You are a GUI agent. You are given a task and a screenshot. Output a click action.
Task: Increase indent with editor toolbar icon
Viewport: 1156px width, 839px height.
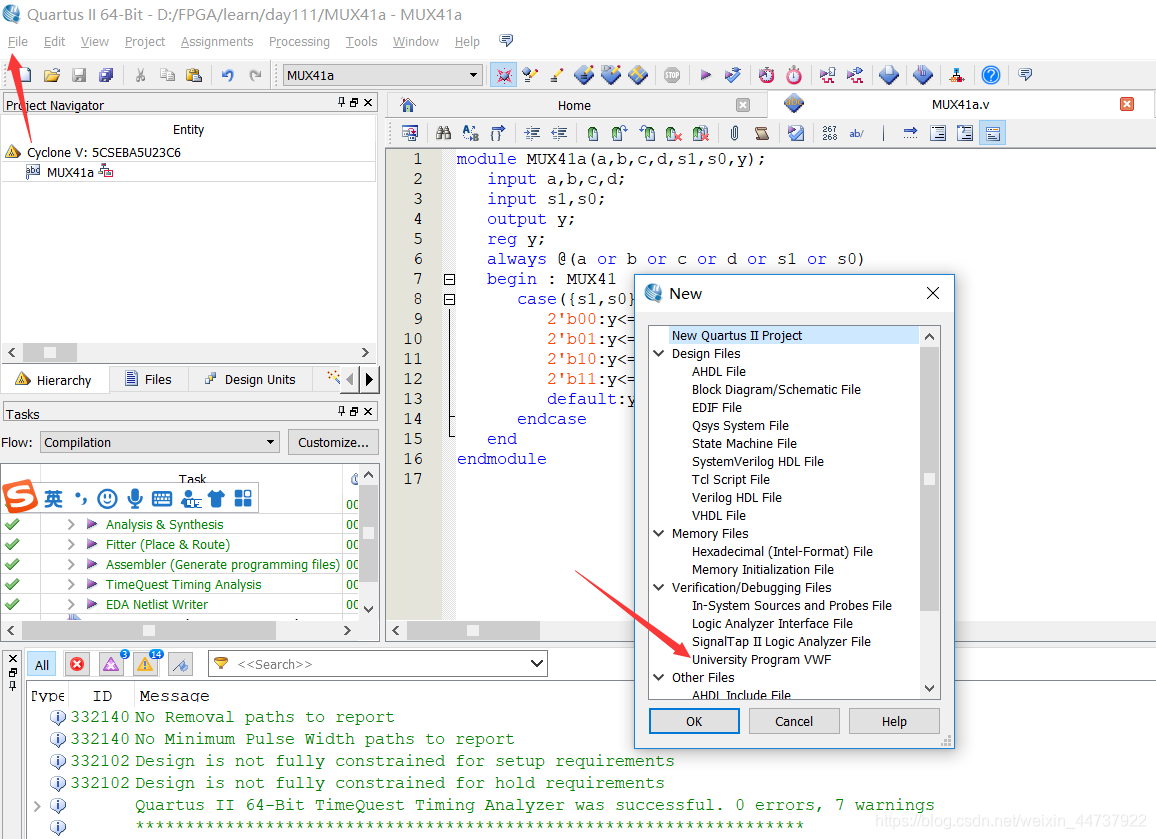[x=532, y=133]
